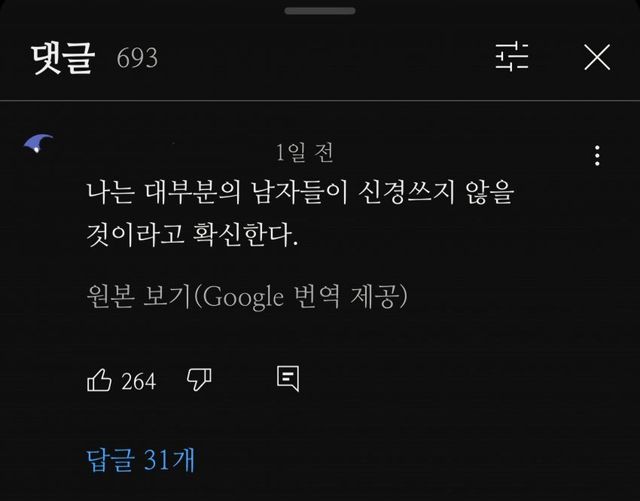
Task: Tap the 693 comment count
Action: 137,58
